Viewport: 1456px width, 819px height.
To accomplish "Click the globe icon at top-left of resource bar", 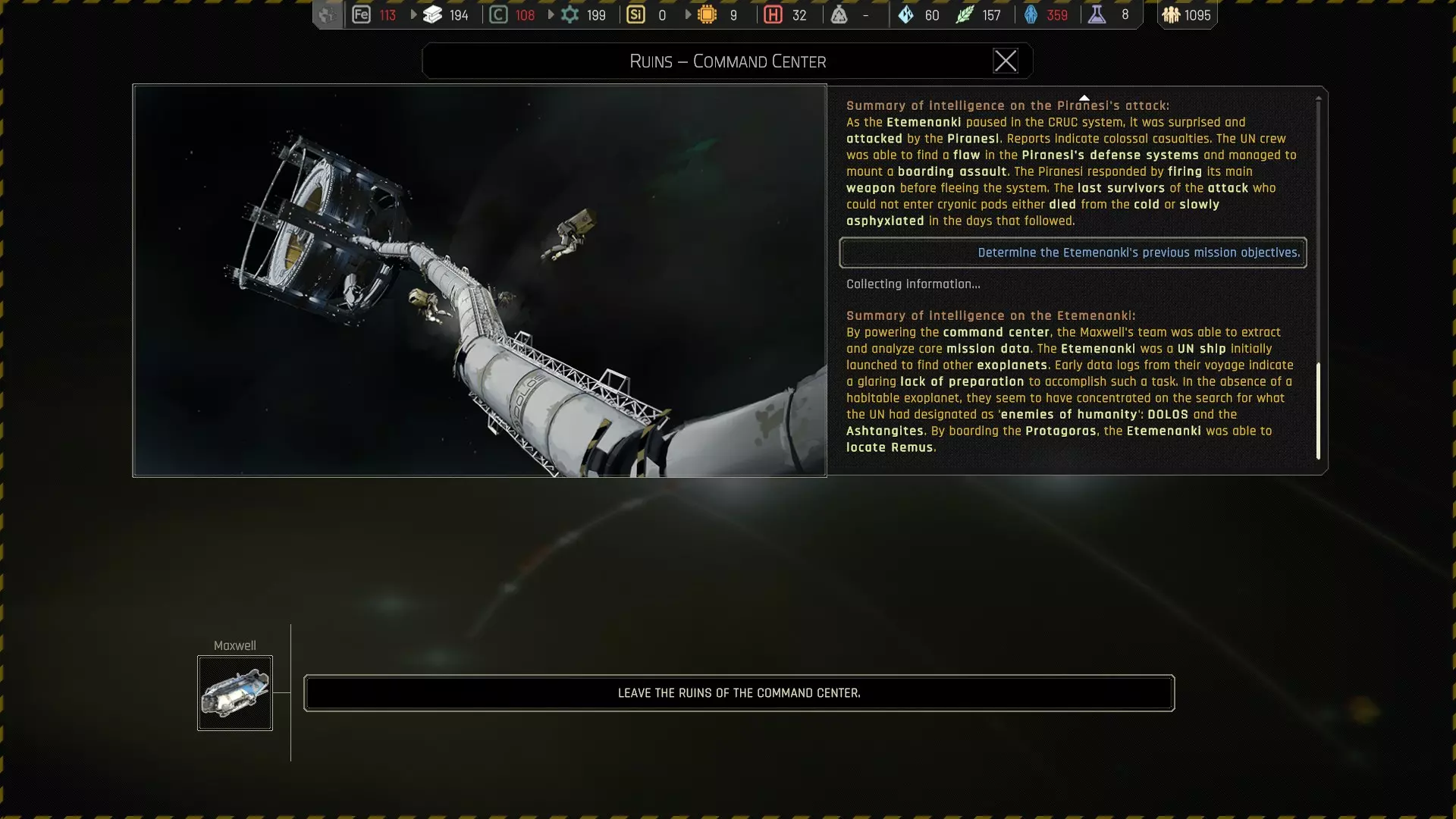I will pyautogui.click(x=327, y=14).
